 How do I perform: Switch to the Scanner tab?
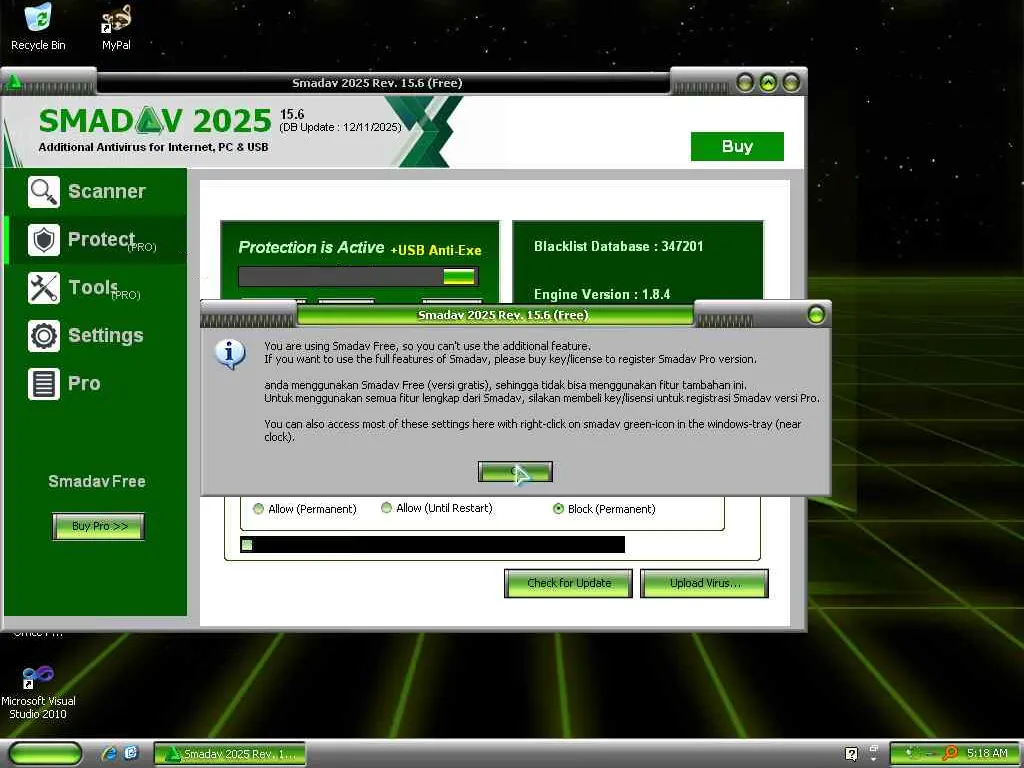point(95,192)
